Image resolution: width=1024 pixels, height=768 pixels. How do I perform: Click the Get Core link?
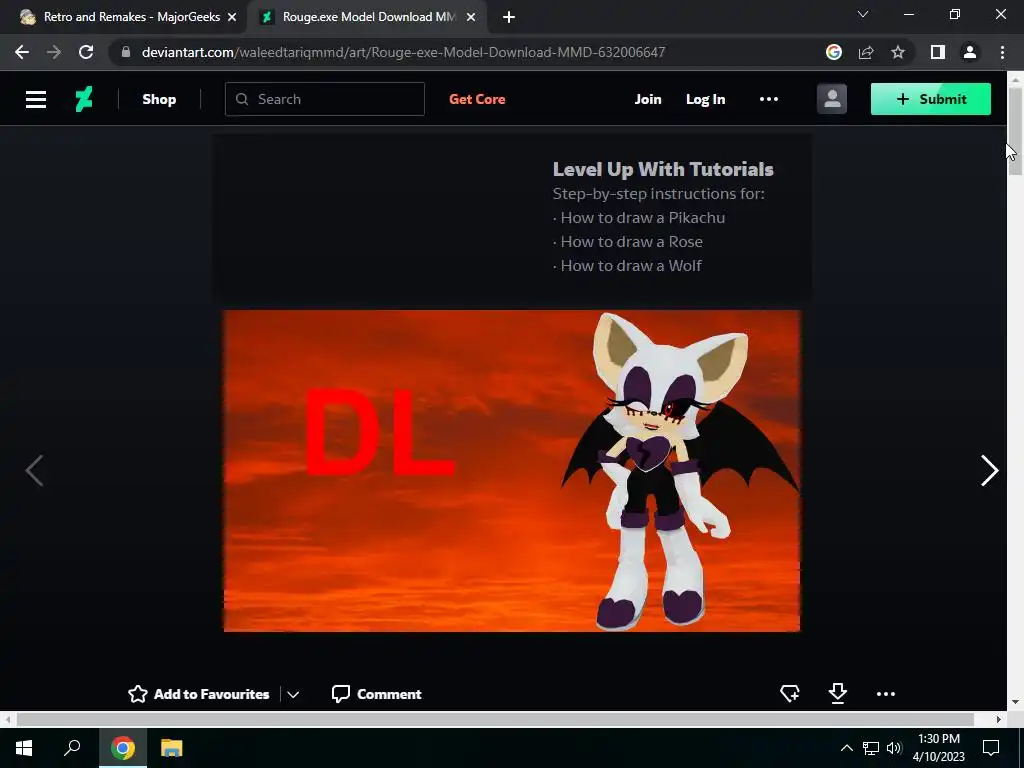[477, 99]
